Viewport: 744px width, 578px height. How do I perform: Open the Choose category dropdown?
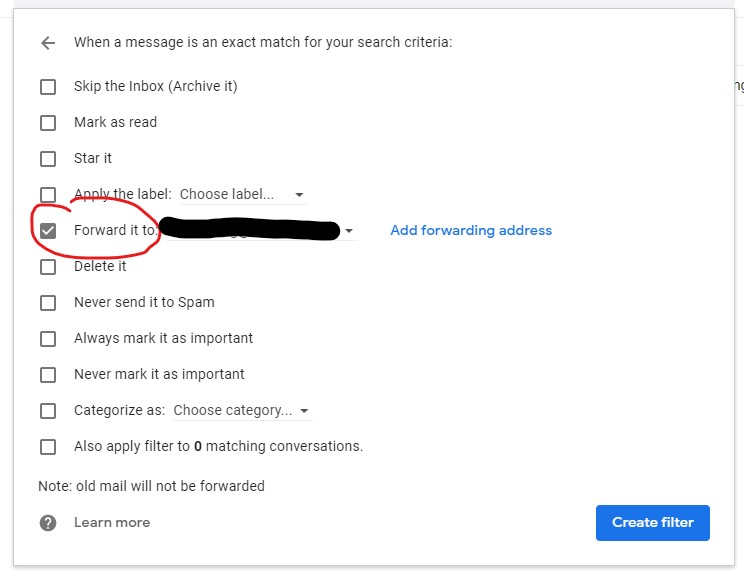pyautogui.click(x=241, y=411)
